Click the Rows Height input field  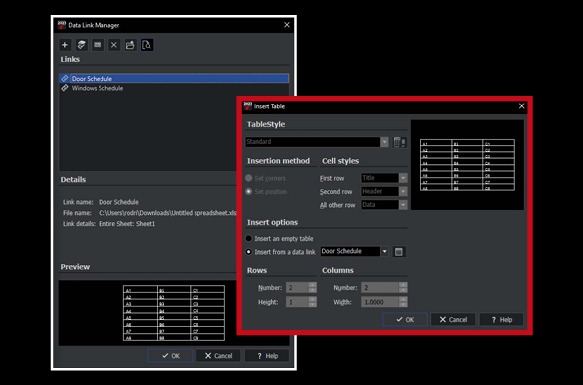[x=297, y=302]
